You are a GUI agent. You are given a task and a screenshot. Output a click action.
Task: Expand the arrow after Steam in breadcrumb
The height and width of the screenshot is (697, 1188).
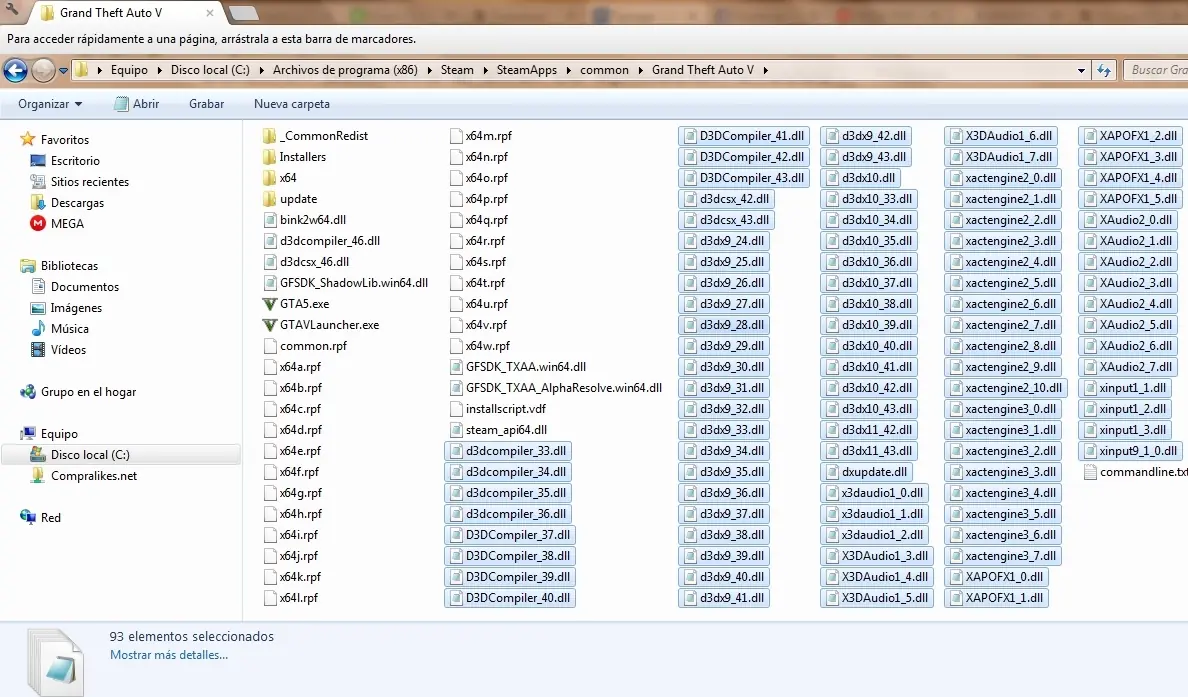point(485,70)
